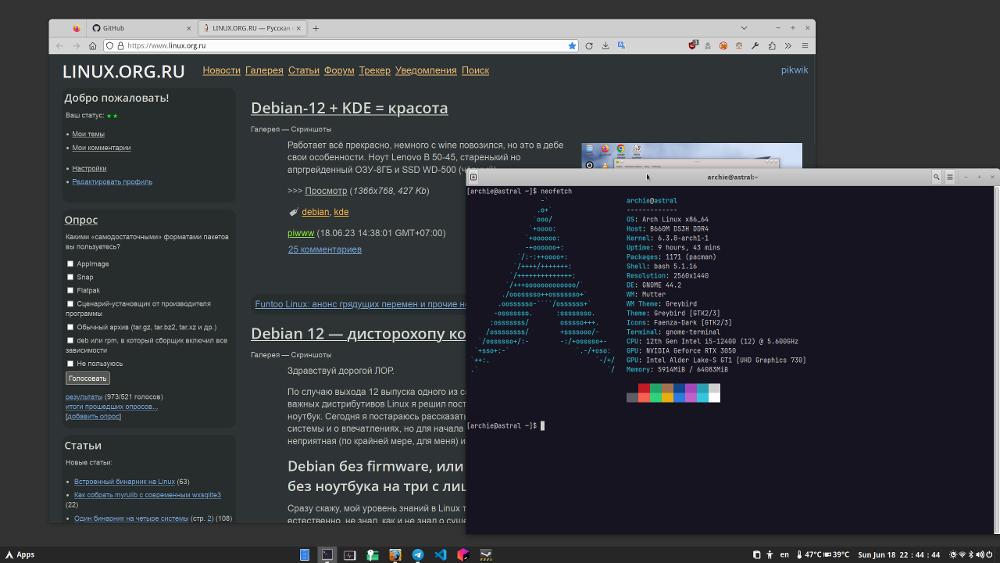Open Wi-Fi network tray icon
Image resolution: width=1000 pixels, height=563 pixels.
pos(962,555)
